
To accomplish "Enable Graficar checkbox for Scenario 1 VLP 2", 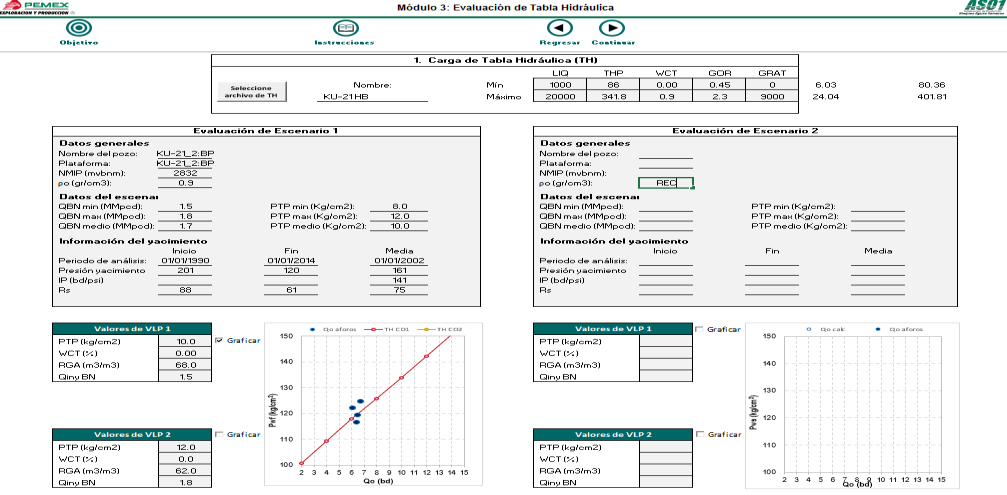I will [219, 435].
